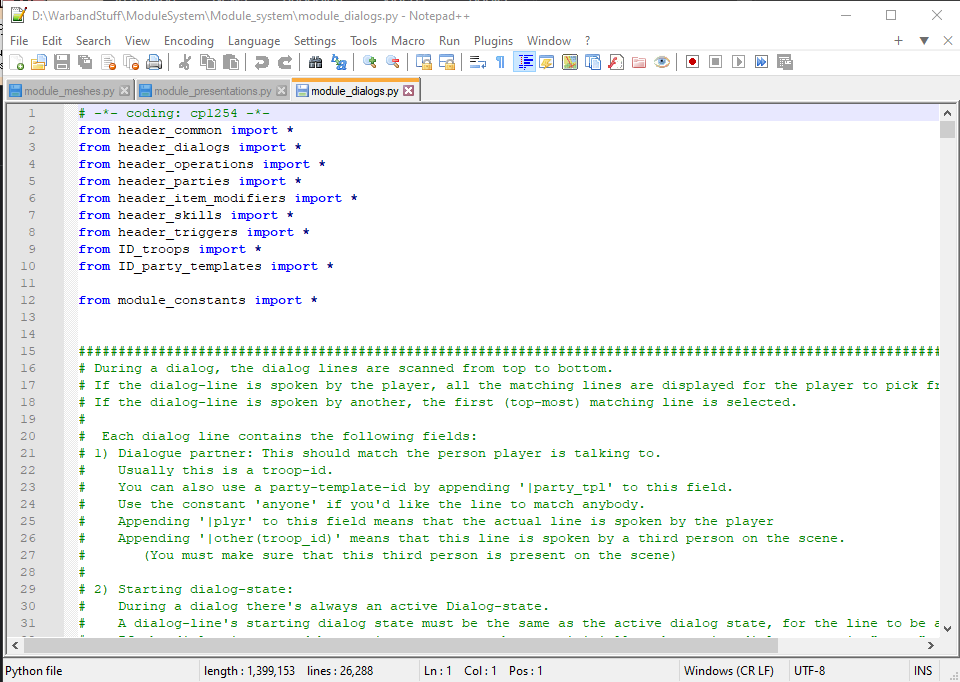The height and width of the screenshot is (682, 960).
Task: Open the tab list dropdown triangle
Action: point(924,40)
